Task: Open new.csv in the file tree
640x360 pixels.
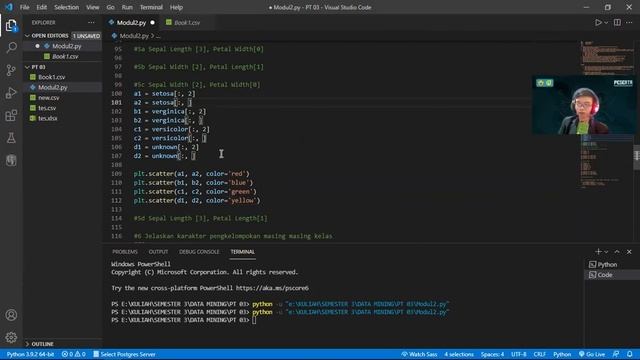Action: (x=49, y=98)
